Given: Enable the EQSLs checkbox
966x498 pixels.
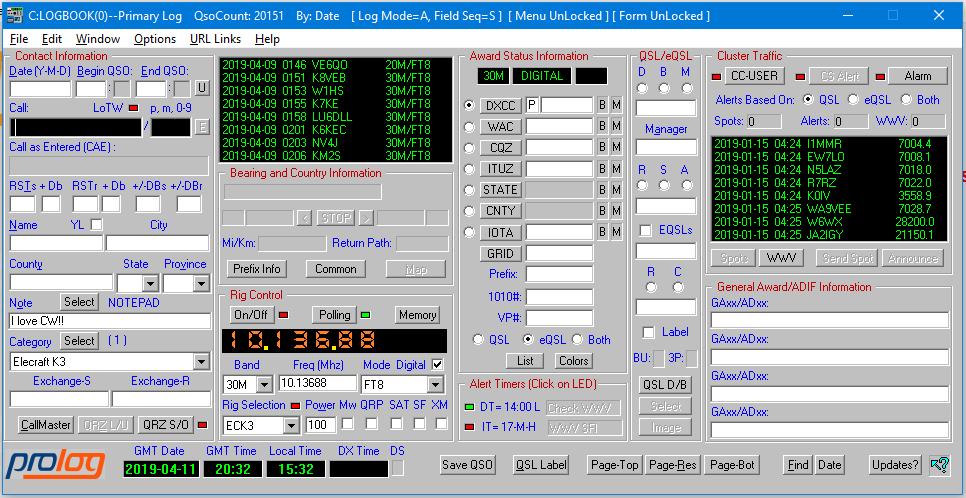Looking at the screenshot, I should tap(646, 231).
